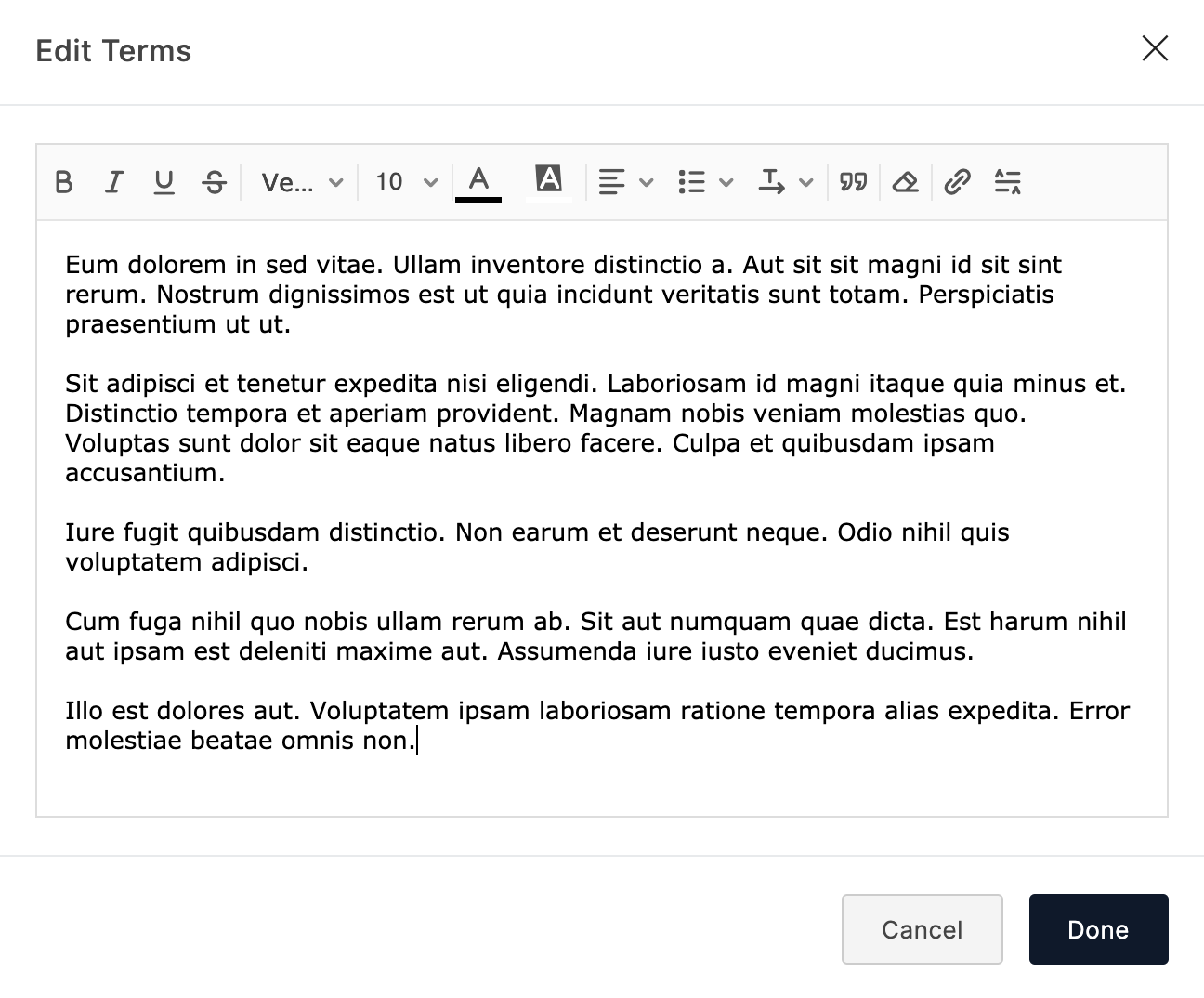Toggle italic formatting
Screen dimensions: 1204x998
[114, 182]
